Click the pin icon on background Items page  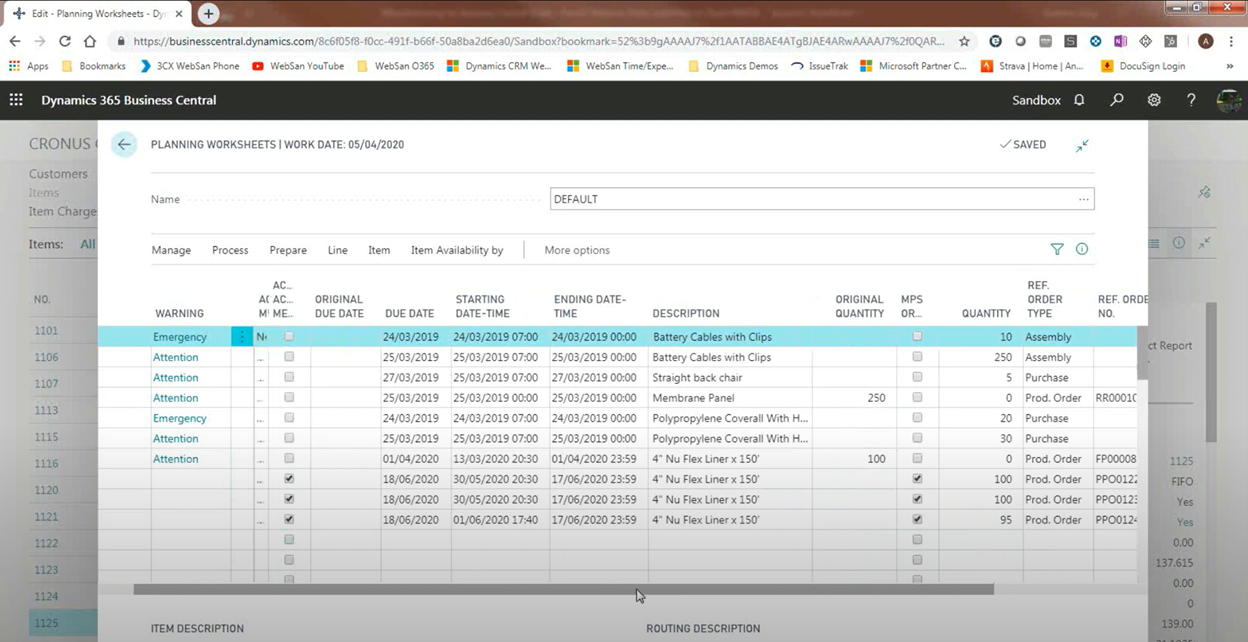point(1204,192)
